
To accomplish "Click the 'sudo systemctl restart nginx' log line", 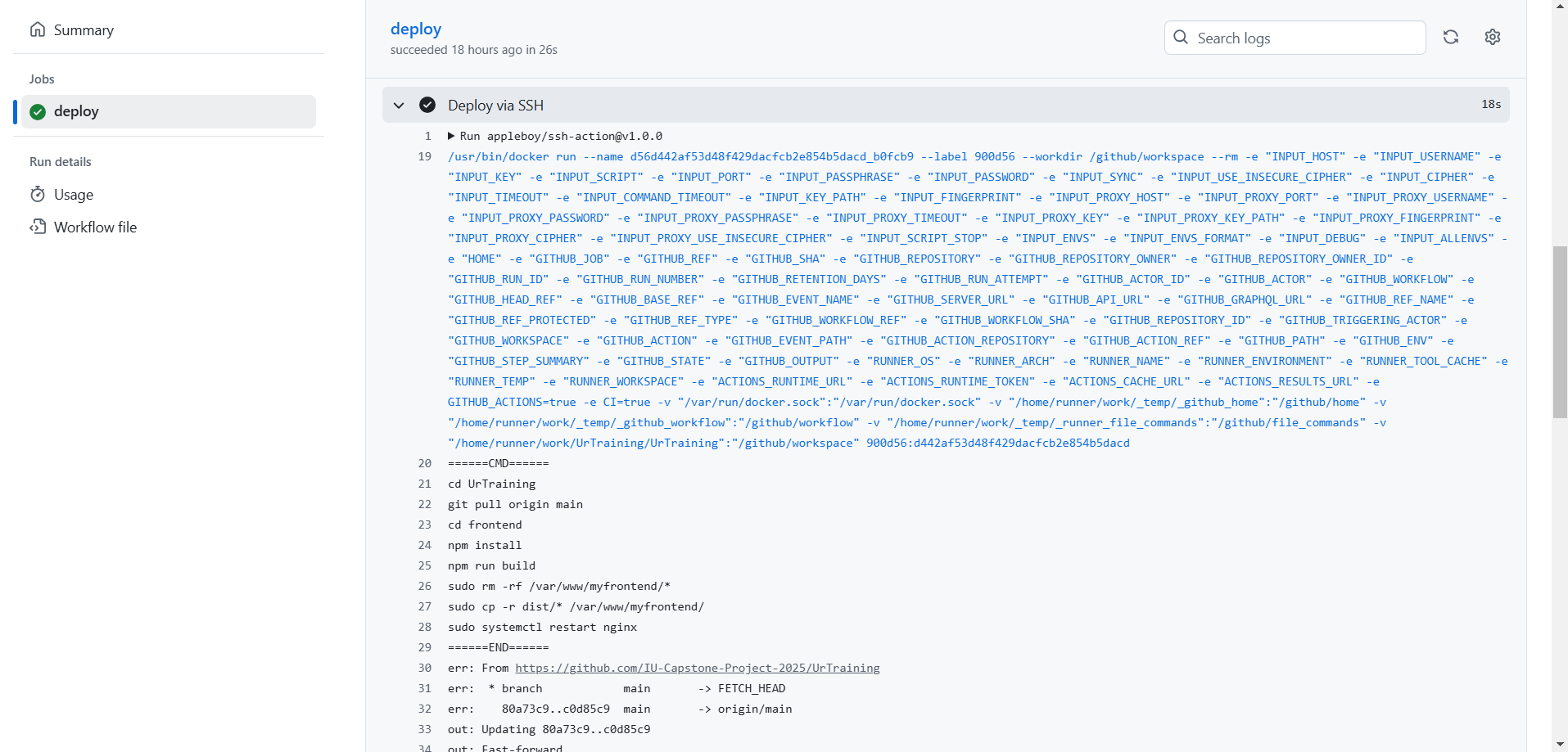I will tap(542, 627).
